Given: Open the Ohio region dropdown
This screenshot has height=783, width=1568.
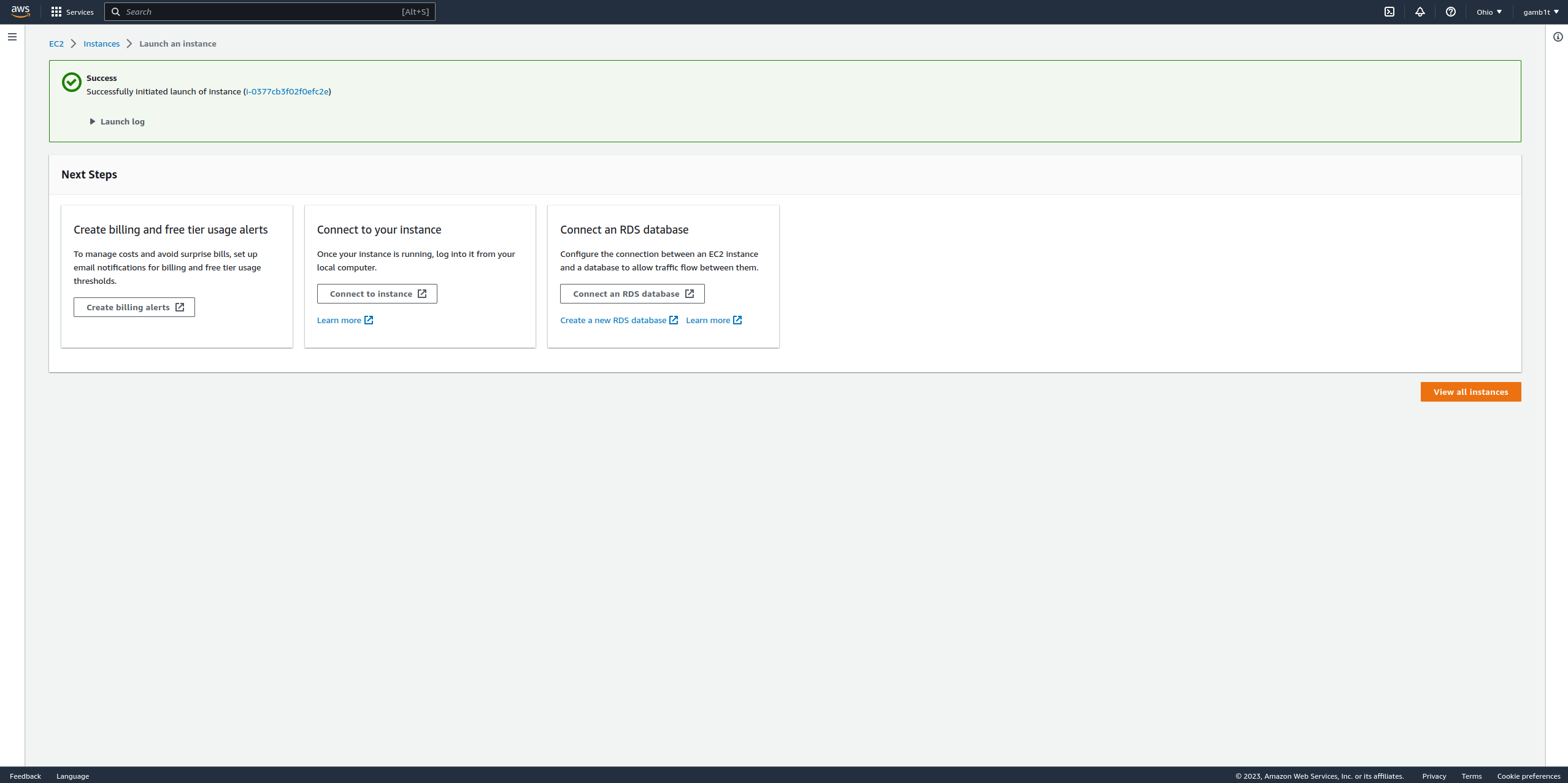Looking at the screenshot, I should [1489, 12].
